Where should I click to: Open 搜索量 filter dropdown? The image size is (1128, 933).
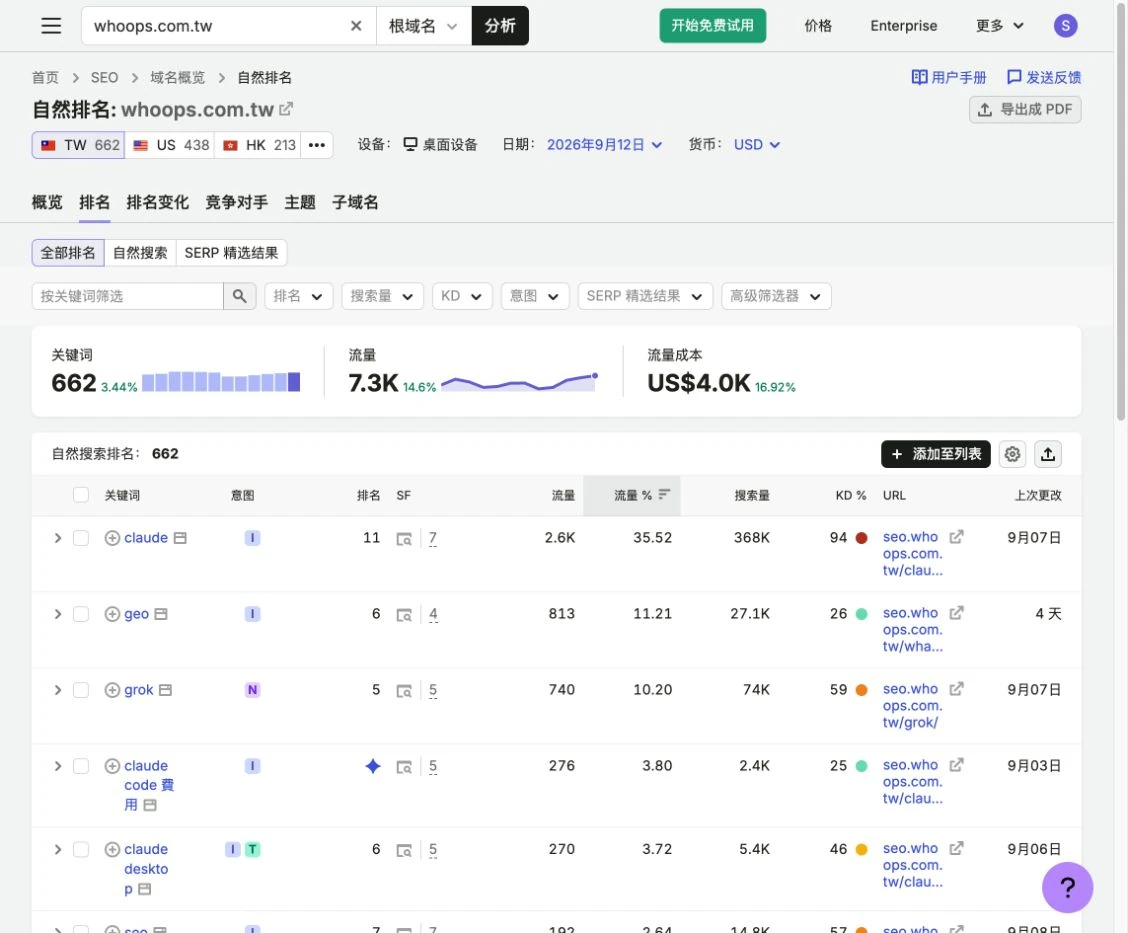382,296
